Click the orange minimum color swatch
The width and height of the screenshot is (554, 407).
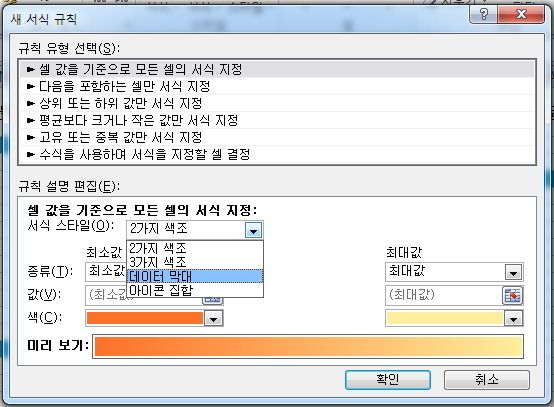click(x=145, y=318)
